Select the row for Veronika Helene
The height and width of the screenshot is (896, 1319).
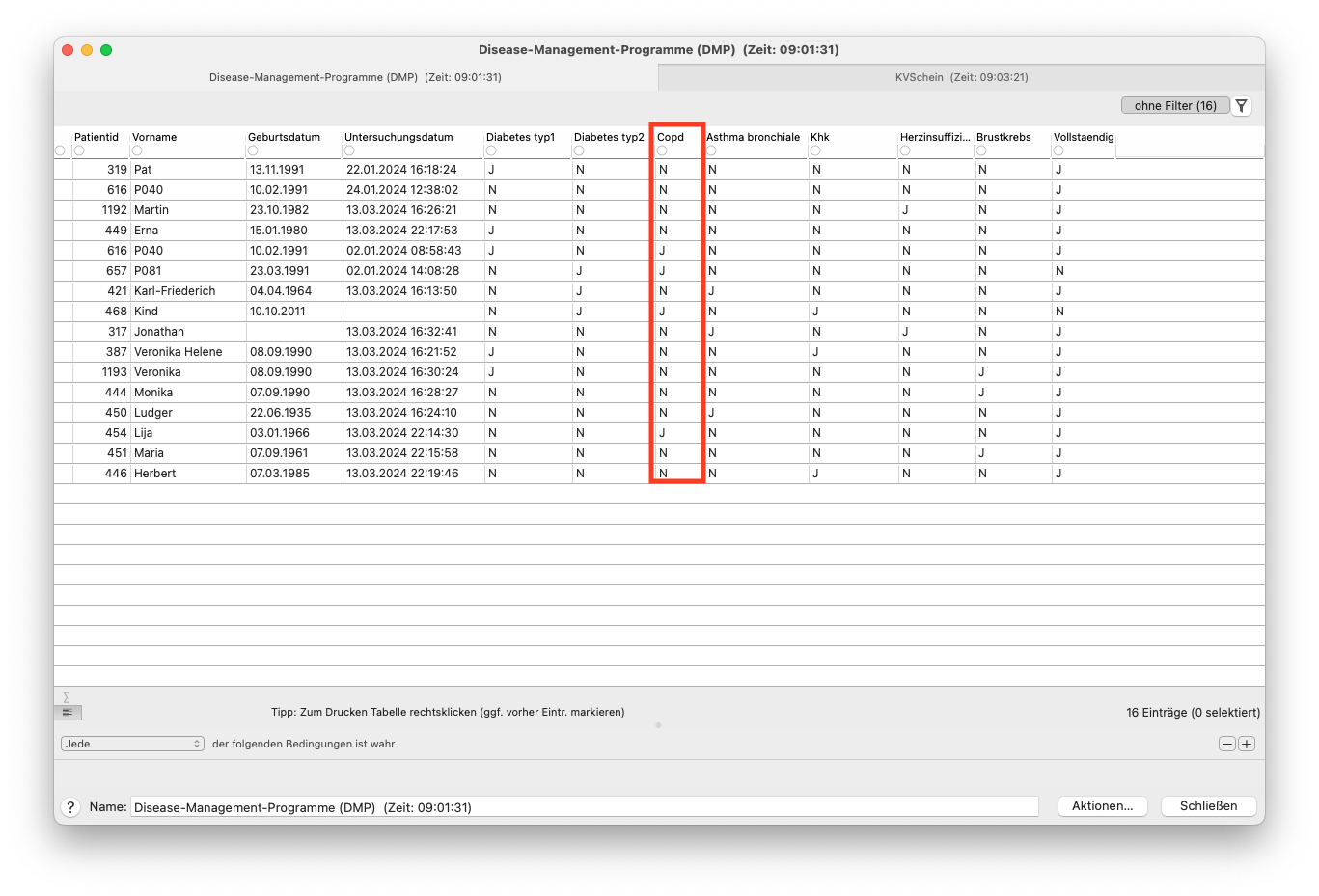tap(659, 352)
